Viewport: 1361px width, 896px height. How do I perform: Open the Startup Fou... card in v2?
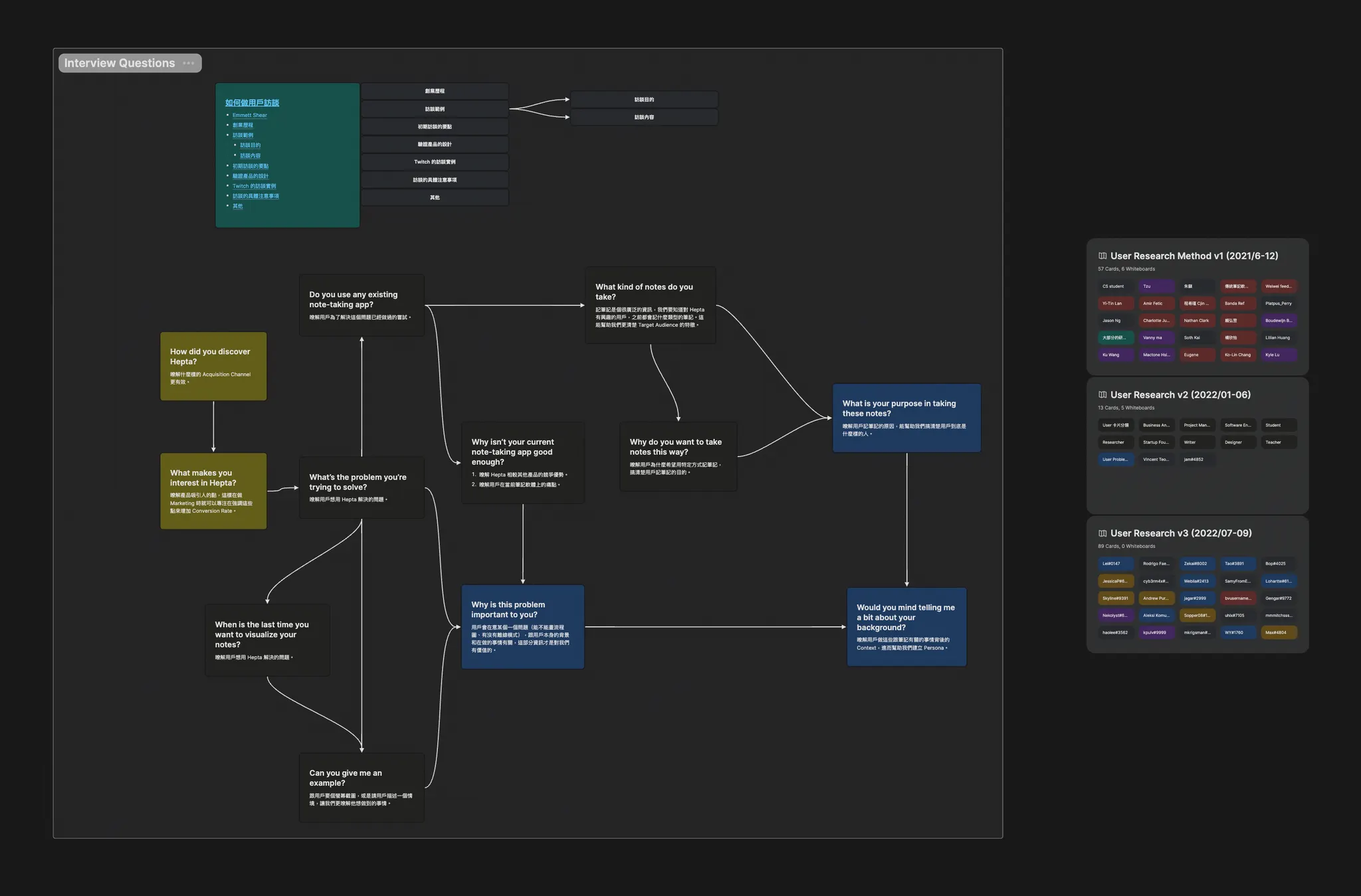(x=1156, y=442)
